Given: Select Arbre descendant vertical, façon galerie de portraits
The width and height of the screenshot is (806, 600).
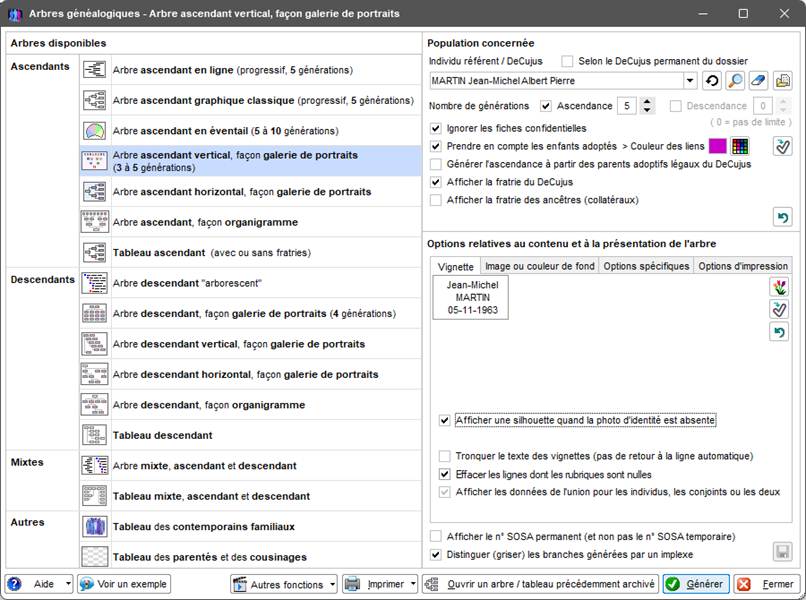Looking at the screenshot, I should (x=238, y=344).
